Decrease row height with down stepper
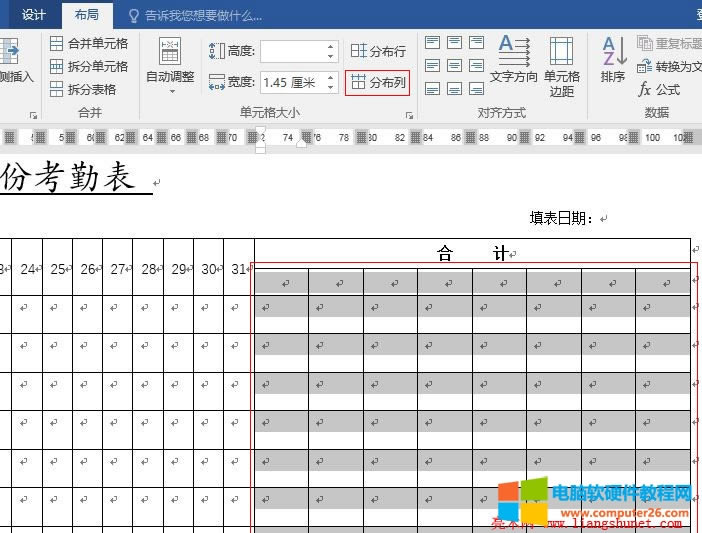702x533 pixels. (330, 56)
